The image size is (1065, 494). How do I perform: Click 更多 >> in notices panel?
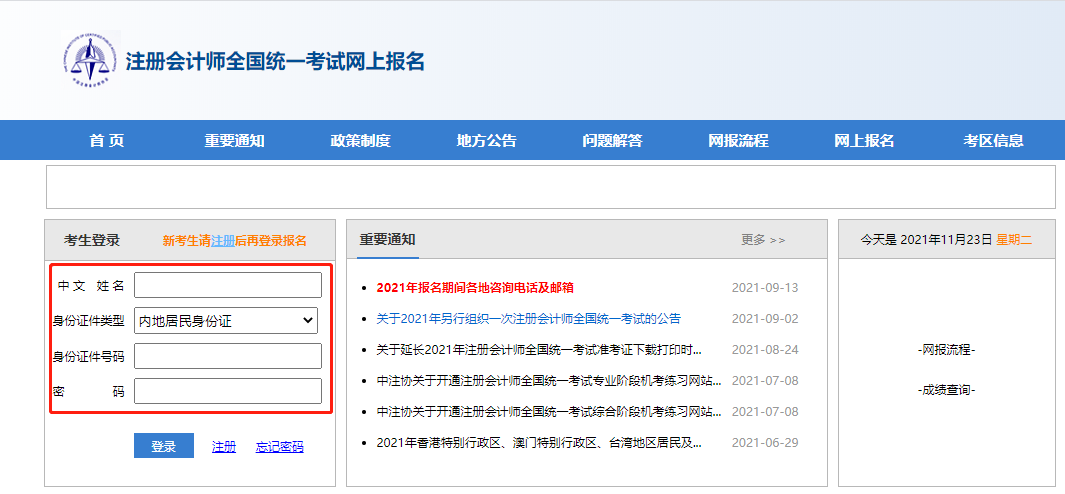(x=763, y=240)
